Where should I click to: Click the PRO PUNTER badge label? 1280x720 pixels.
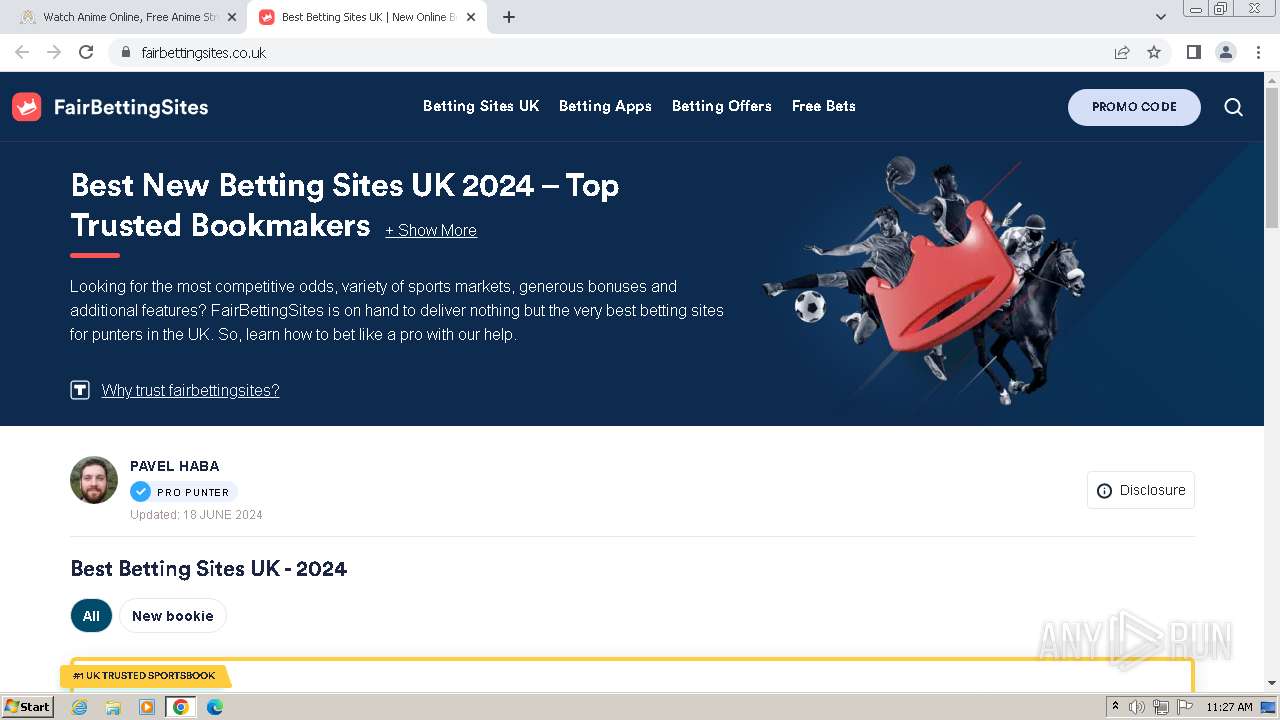[193, 492]
